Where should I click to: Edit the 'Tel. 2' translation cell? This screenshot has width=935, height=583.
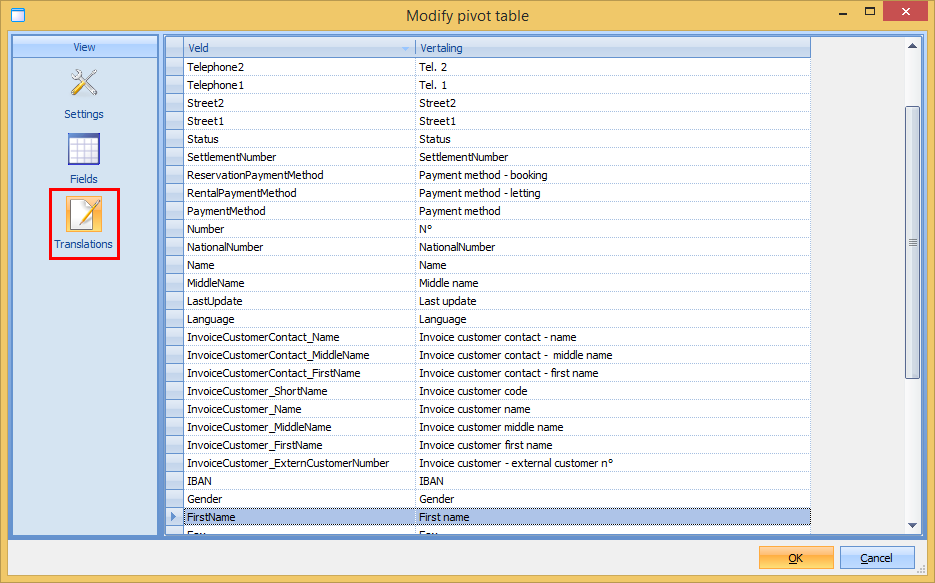click(x=612, y=67)
